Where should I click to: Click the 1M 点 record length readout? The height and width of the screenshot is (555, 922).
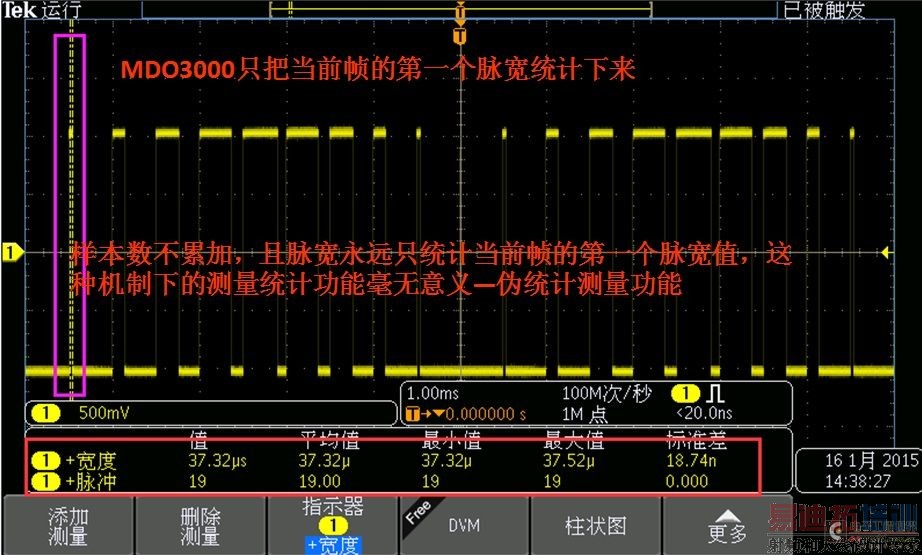585,414
